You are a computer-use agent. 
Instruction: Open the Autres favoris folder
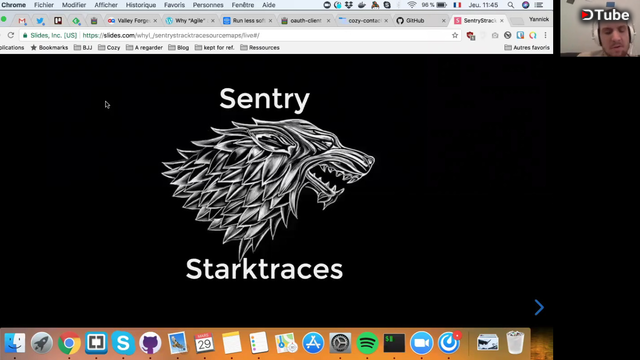tap(527, 47)
